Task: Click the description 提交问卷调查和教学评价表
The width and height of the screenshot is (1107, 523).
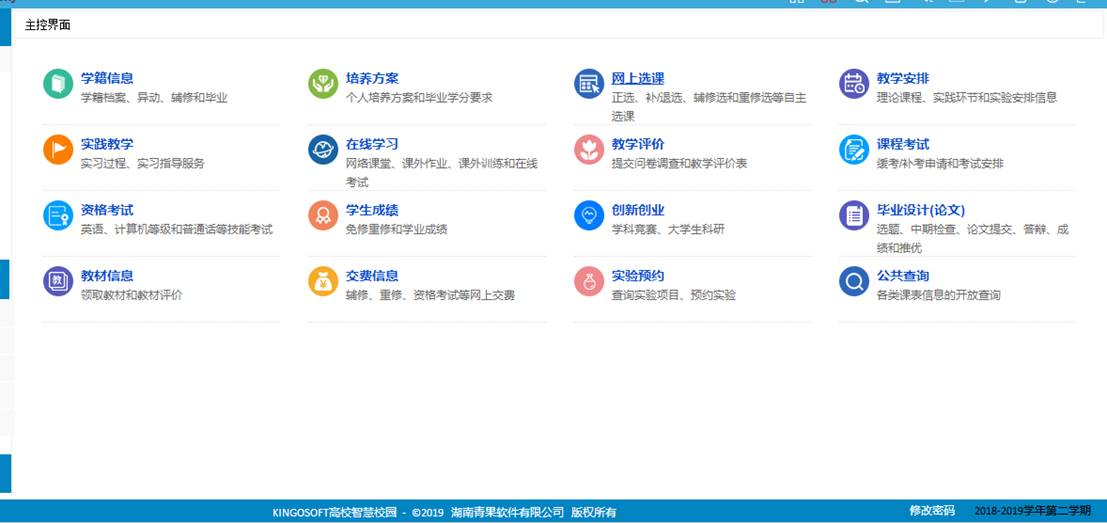Action: (x=679, y=163)
